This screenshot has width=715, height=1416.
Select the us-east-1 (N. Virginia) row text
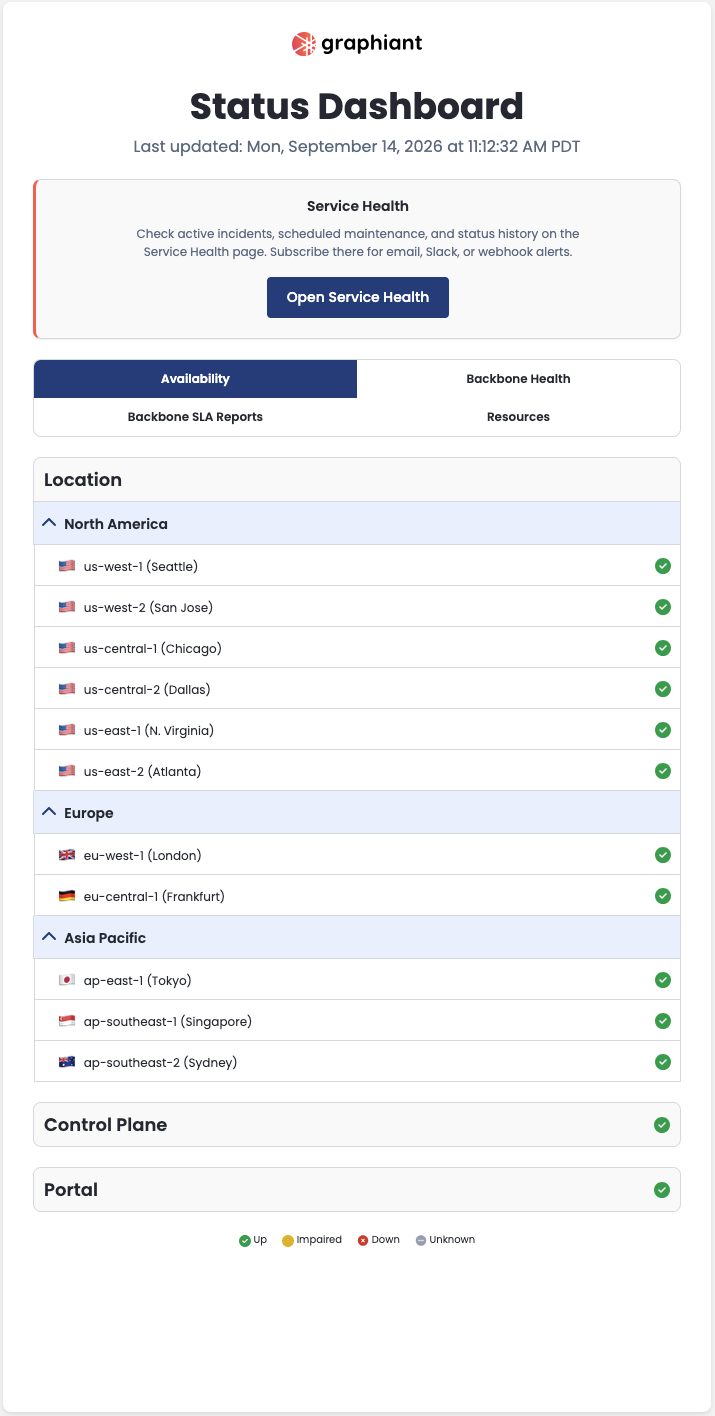149,730
